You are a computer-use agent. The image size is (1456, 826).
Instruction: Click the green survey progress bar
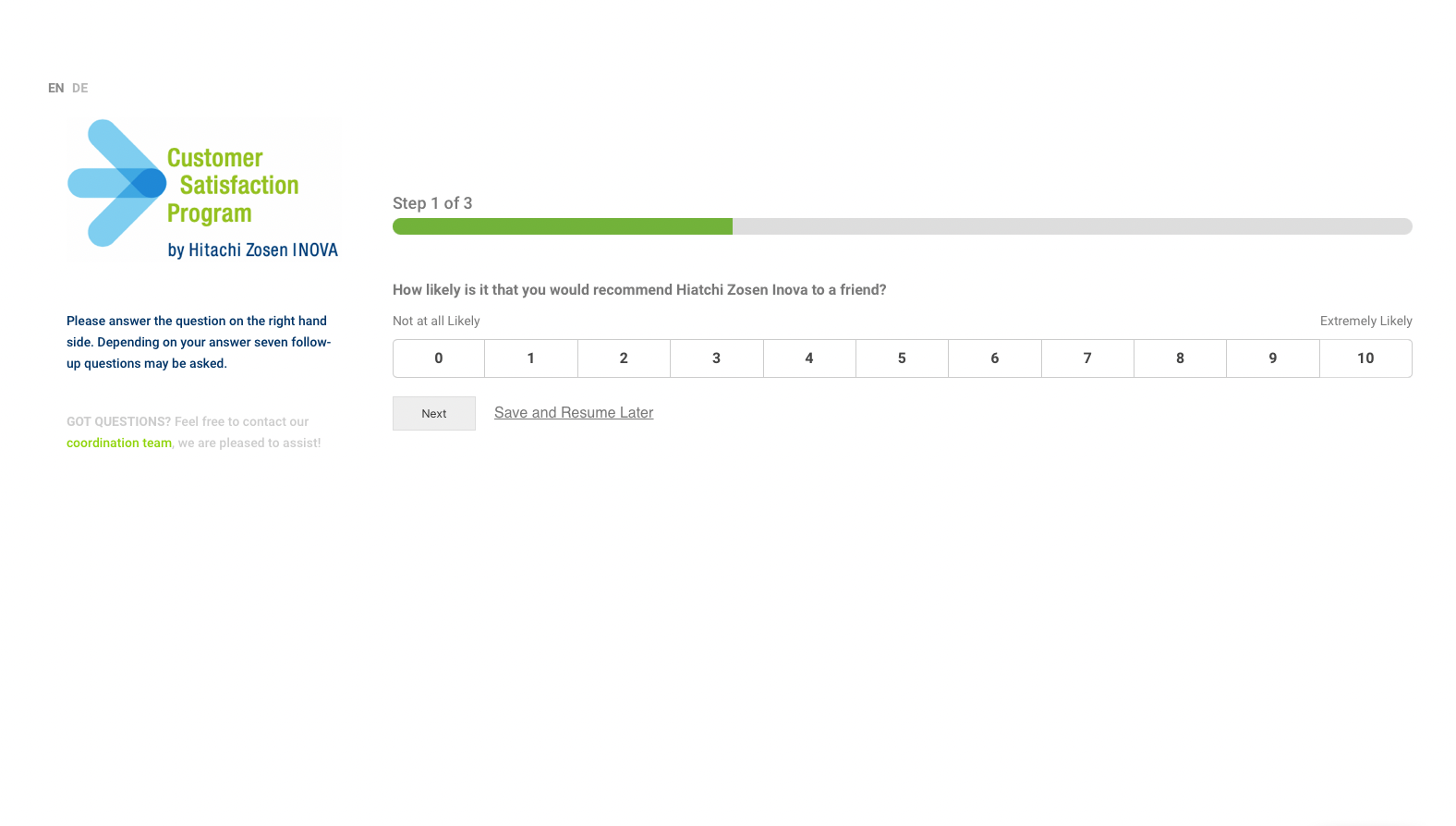pyautogui.click(x=563, y=226)
